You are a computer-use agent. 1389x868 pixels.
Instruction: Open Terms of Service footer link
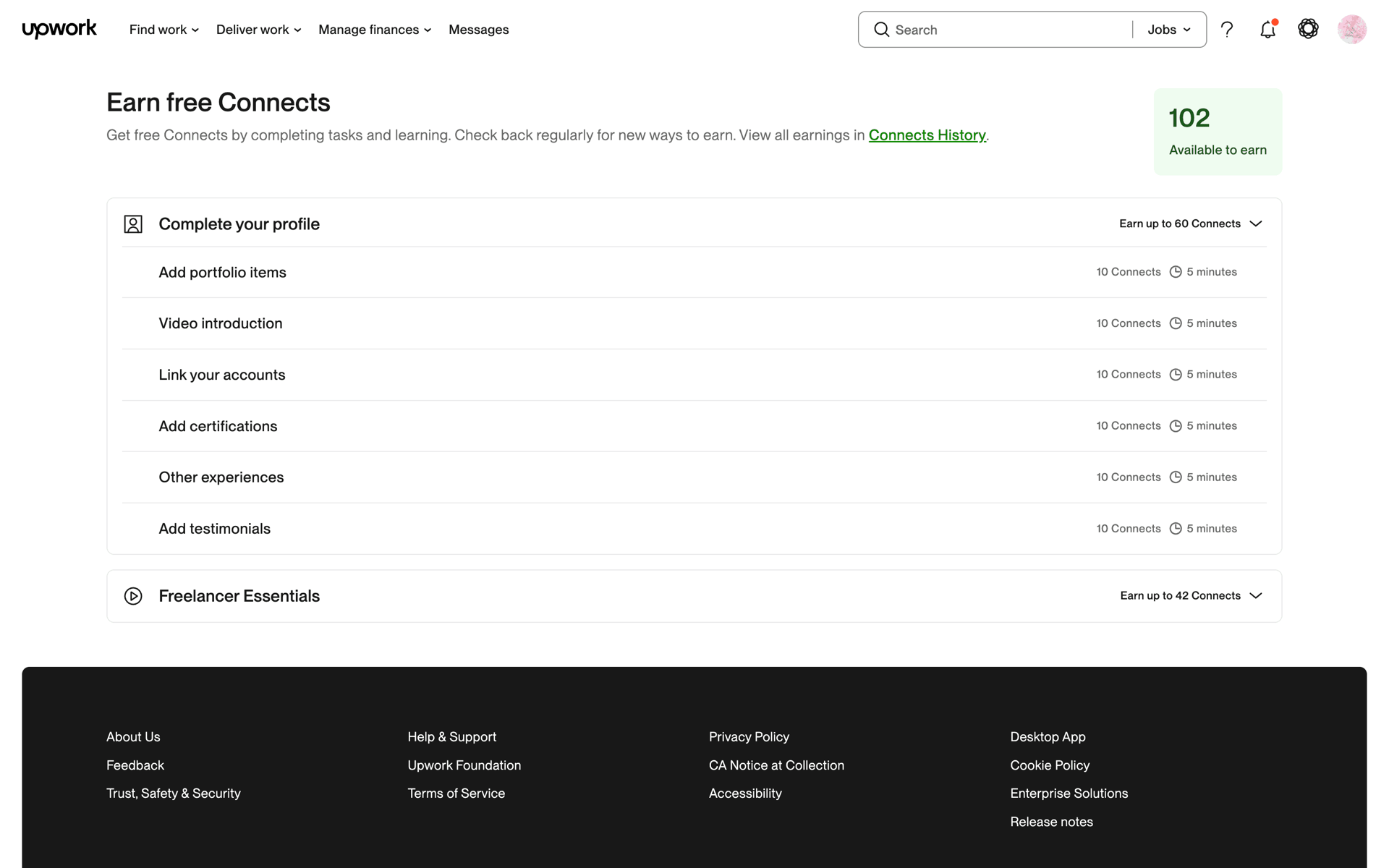coord(456,793)
